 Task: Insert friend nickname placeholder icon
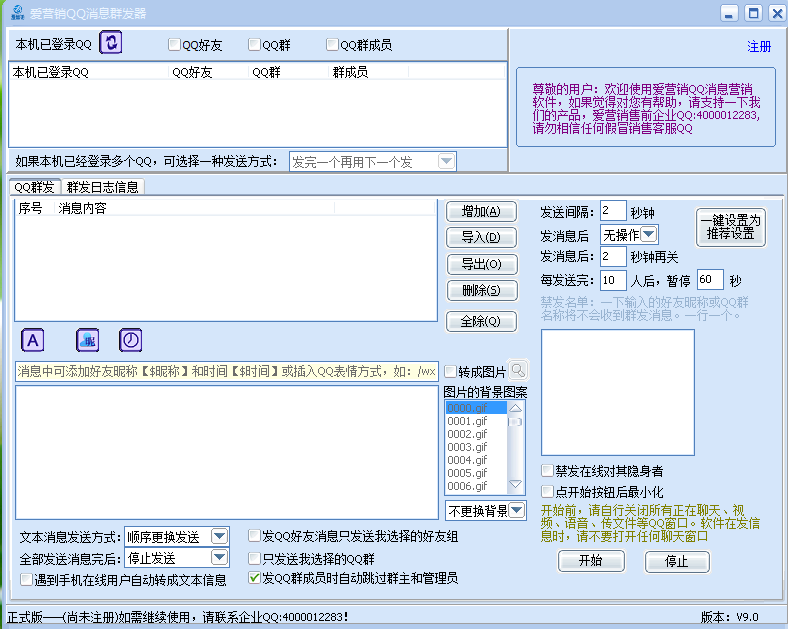(87, 341)
